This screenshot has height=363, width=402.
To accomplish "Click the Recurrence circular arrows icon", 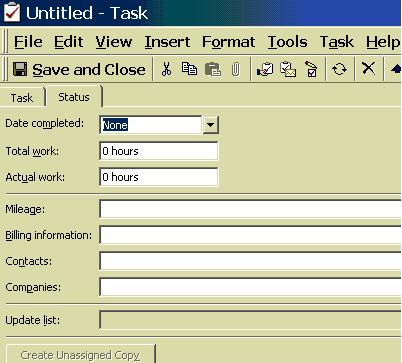I will coord(339,69).
